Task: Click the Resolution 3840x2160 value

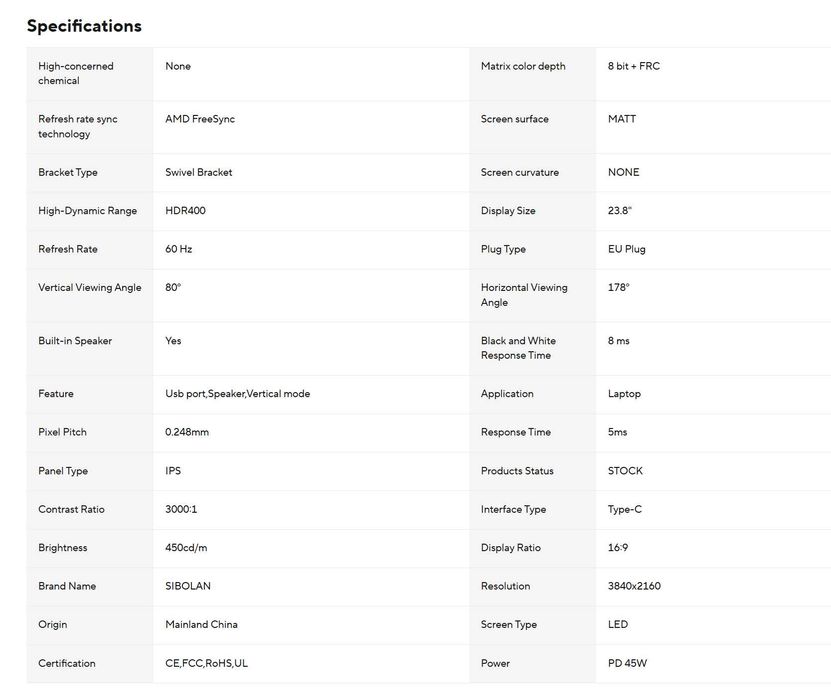Action: (634, 586)
